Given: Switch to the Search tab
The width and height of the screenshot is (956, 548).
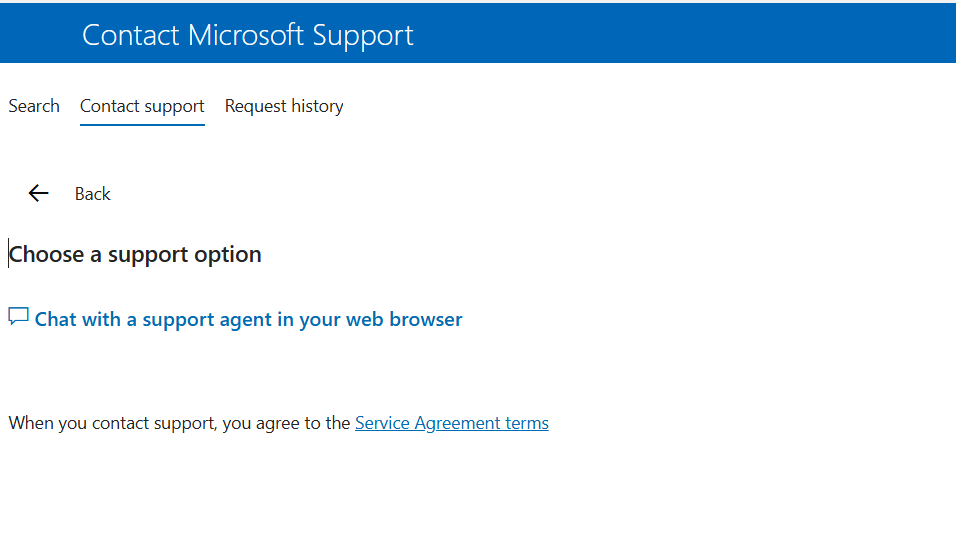Looking at the screenshot, I should pos(34,106).
